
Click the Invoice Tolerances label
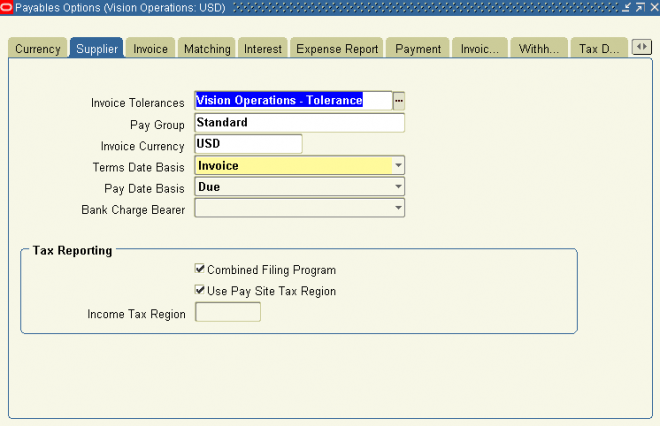(x=138, y=103)
